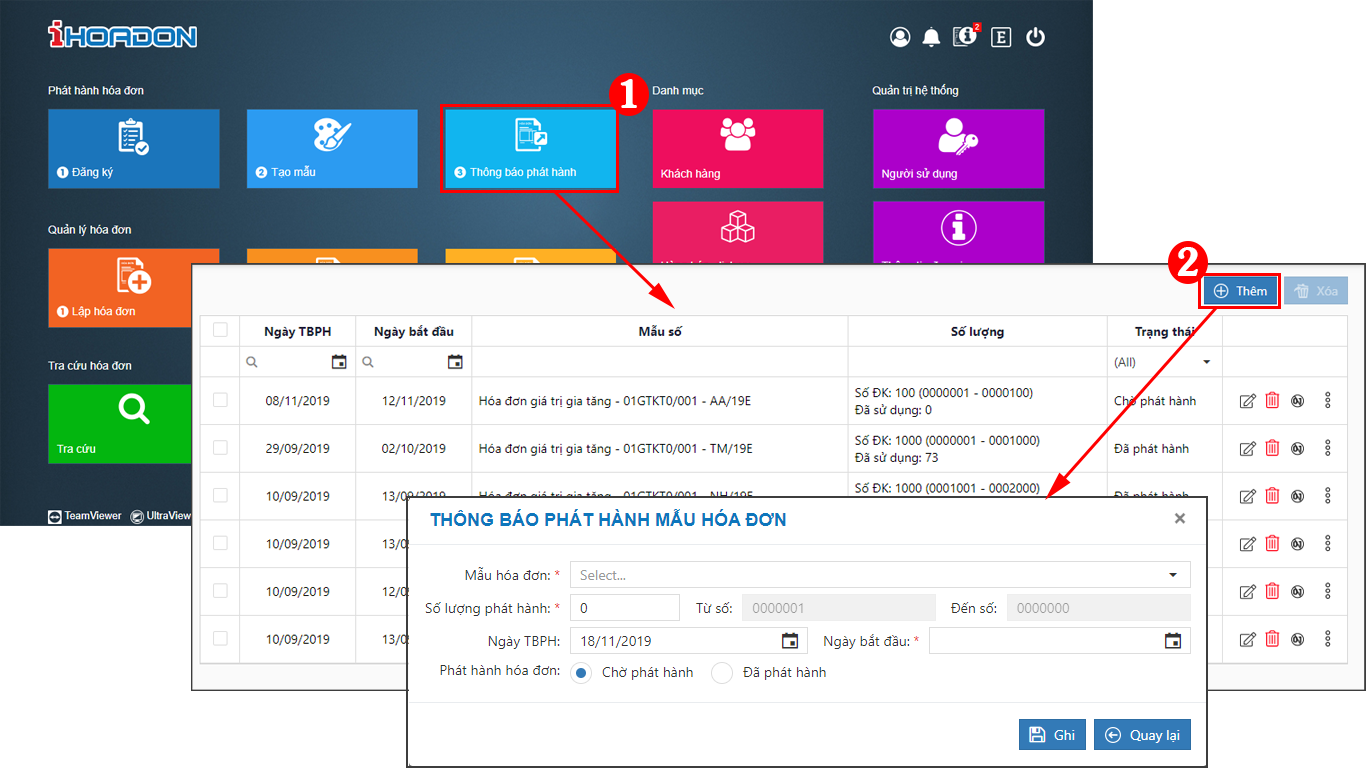Open the notifications bell icon
Viewport: 1366px width, 768px height.
coord(931,37)
